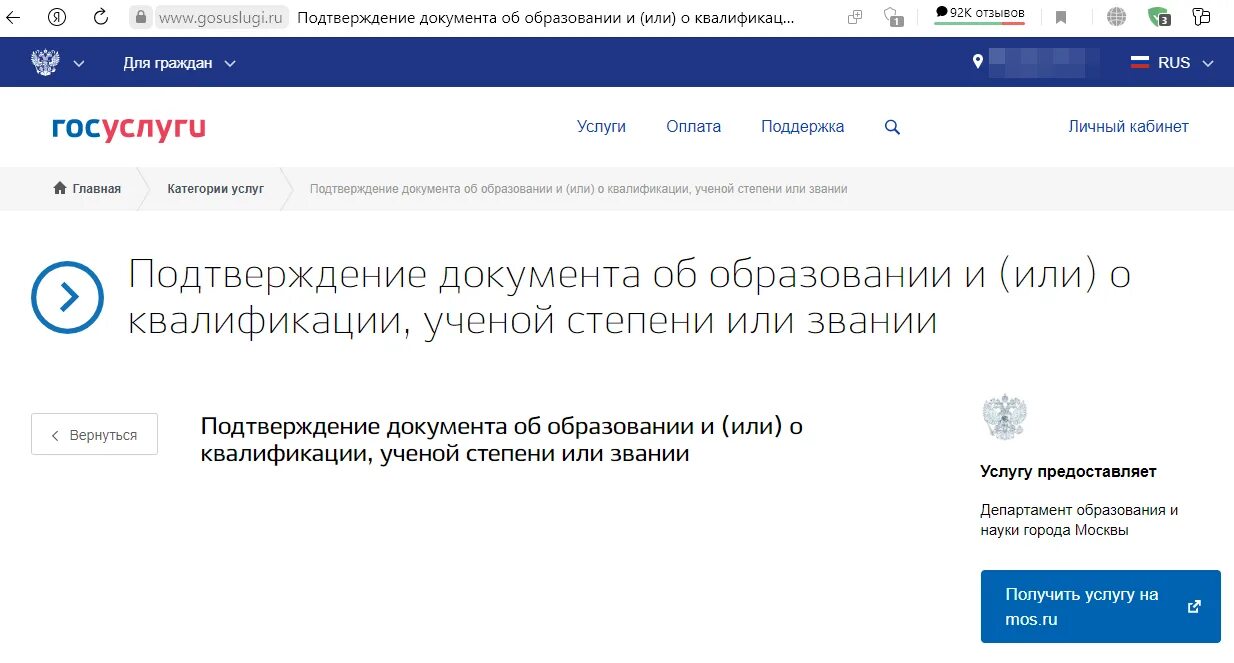
Task: Click the Услугу предоставляет heading
Action: click(x=1068, y=471)
